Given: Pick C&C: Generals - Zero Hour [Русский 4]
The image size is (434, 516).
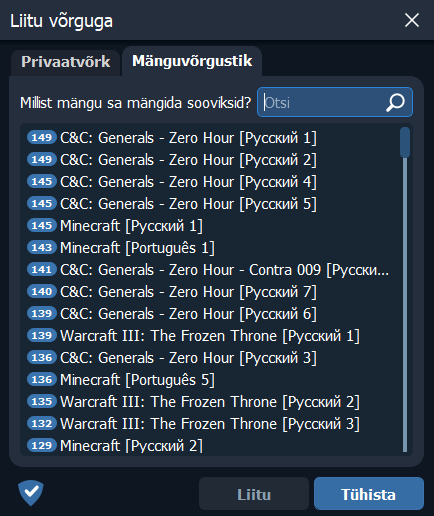Looking at the screenshot, I should click(211, 182).
